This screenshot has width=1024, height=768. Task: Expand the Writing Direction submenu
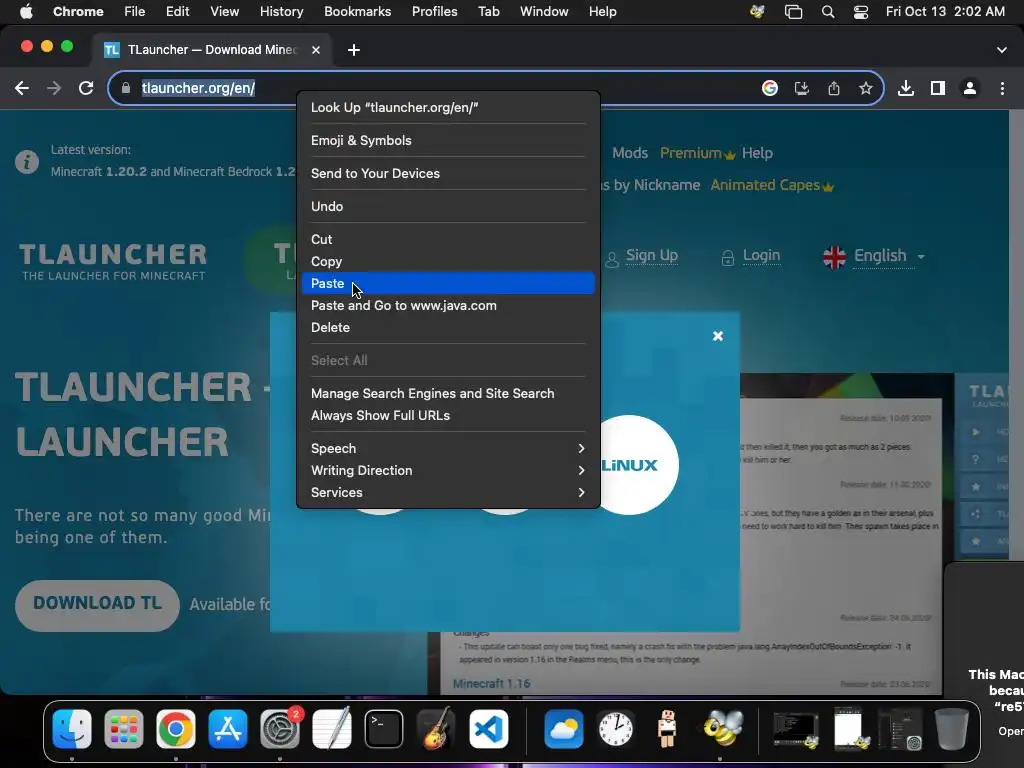[448, 470]
